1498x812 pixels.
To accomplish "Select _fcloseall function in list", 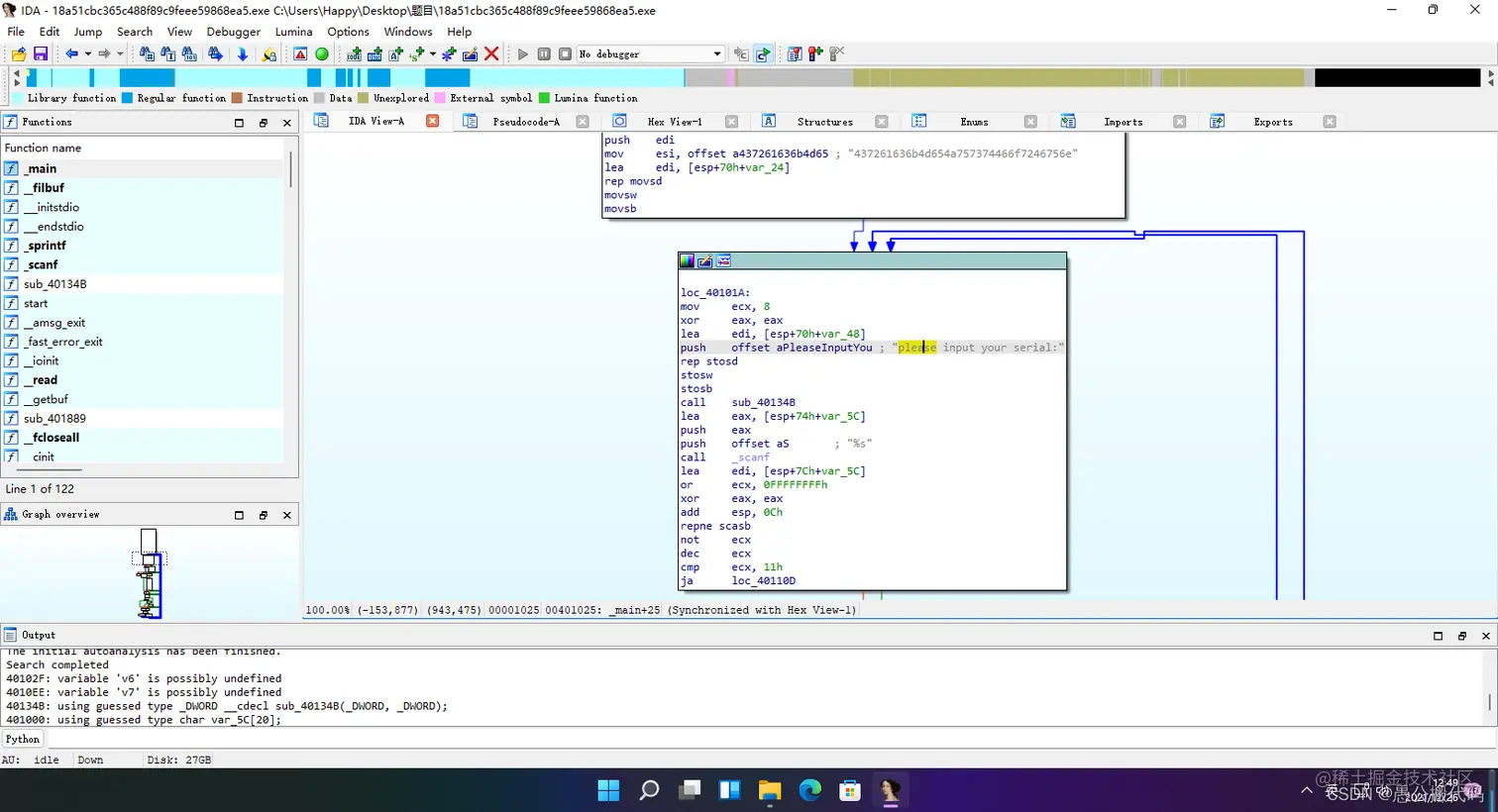I will coord(143,438).
